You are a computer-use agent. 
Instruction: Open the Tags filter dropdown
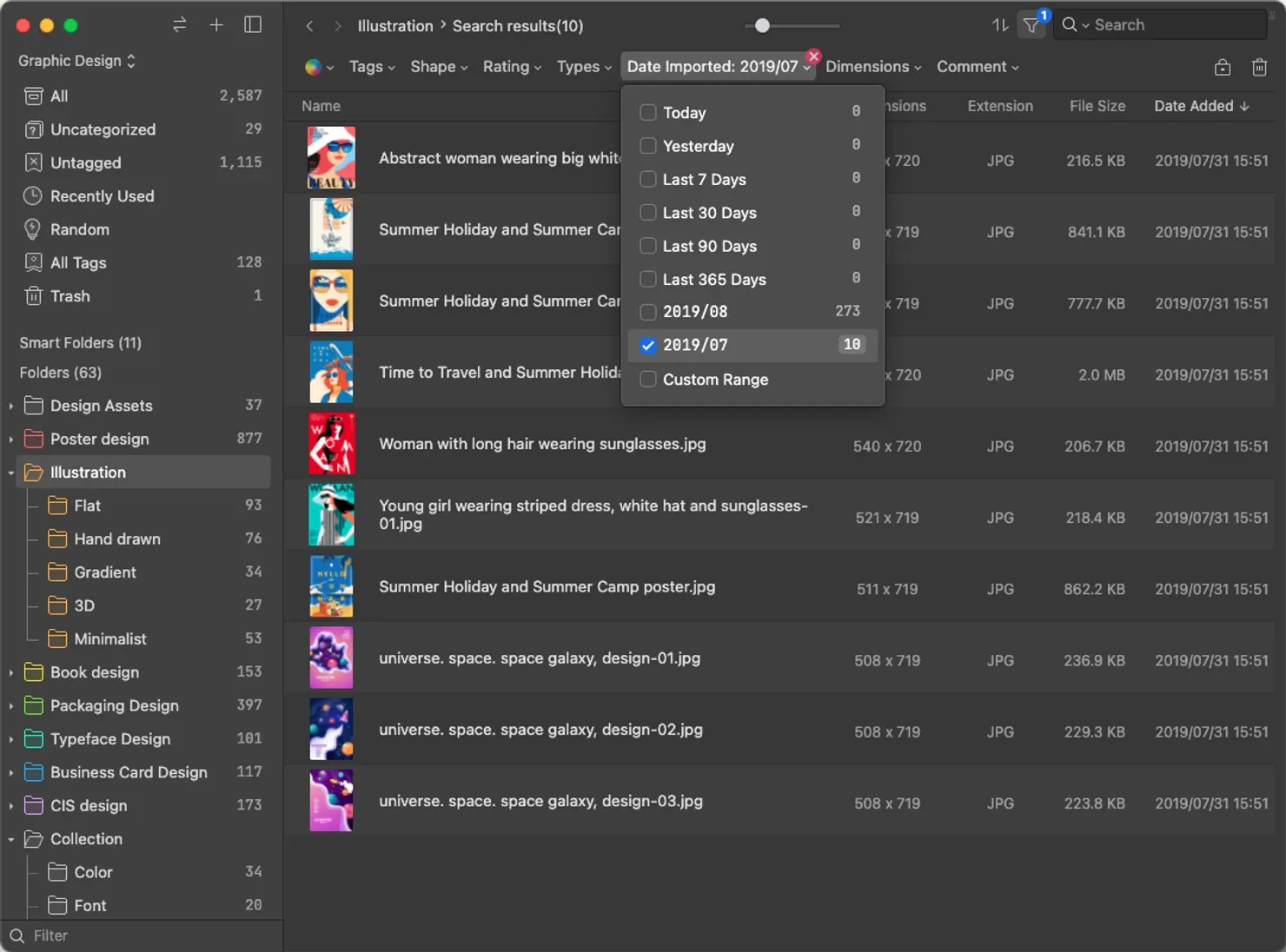pos(372,67)
